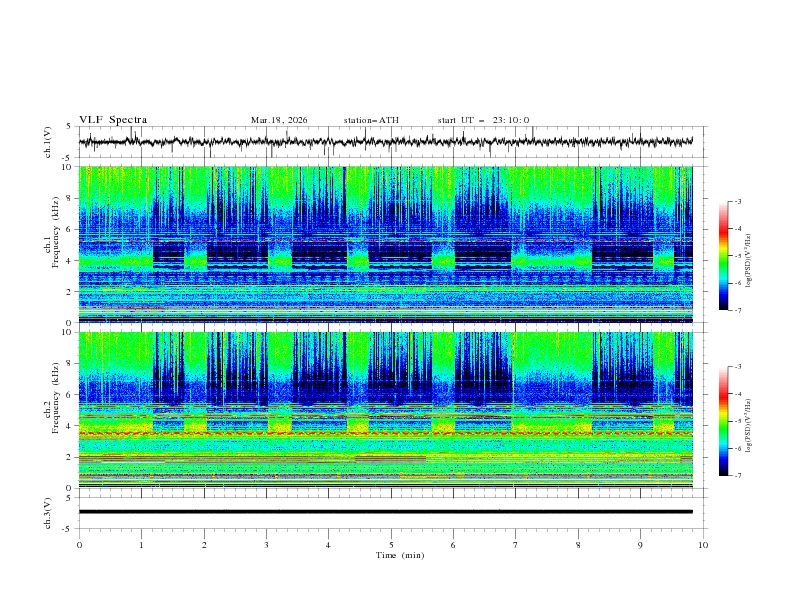Screen dimensions: 792x612
Task: Click time axis tick label '1'
Action: (x=141, y=545)
